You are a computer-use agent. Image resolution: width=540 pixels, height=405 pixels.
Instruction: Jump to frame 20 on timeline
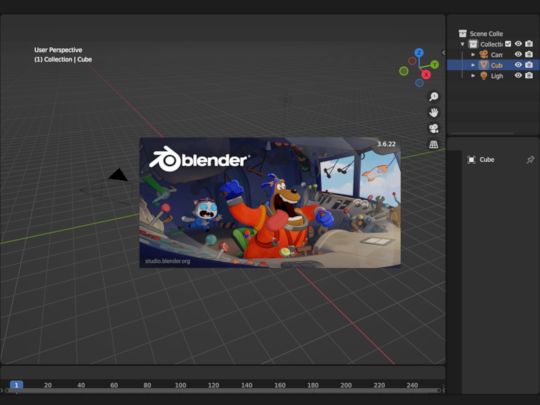coord(48,385)
